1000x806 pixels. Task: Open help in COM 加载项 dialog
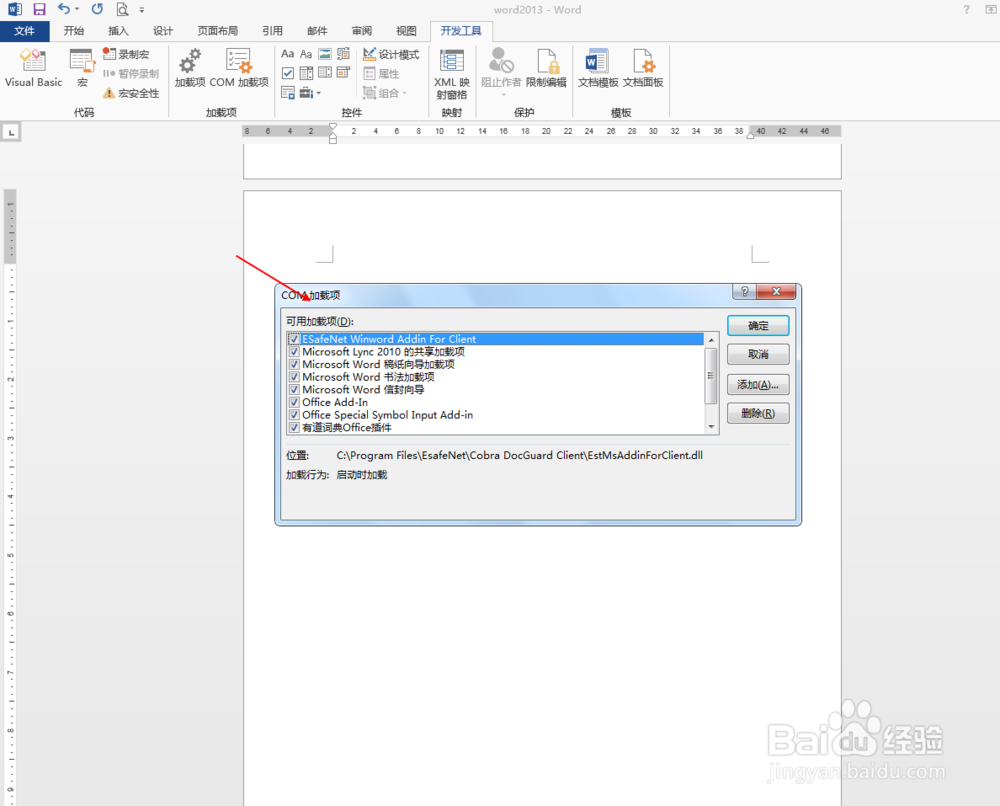(744, 291)
